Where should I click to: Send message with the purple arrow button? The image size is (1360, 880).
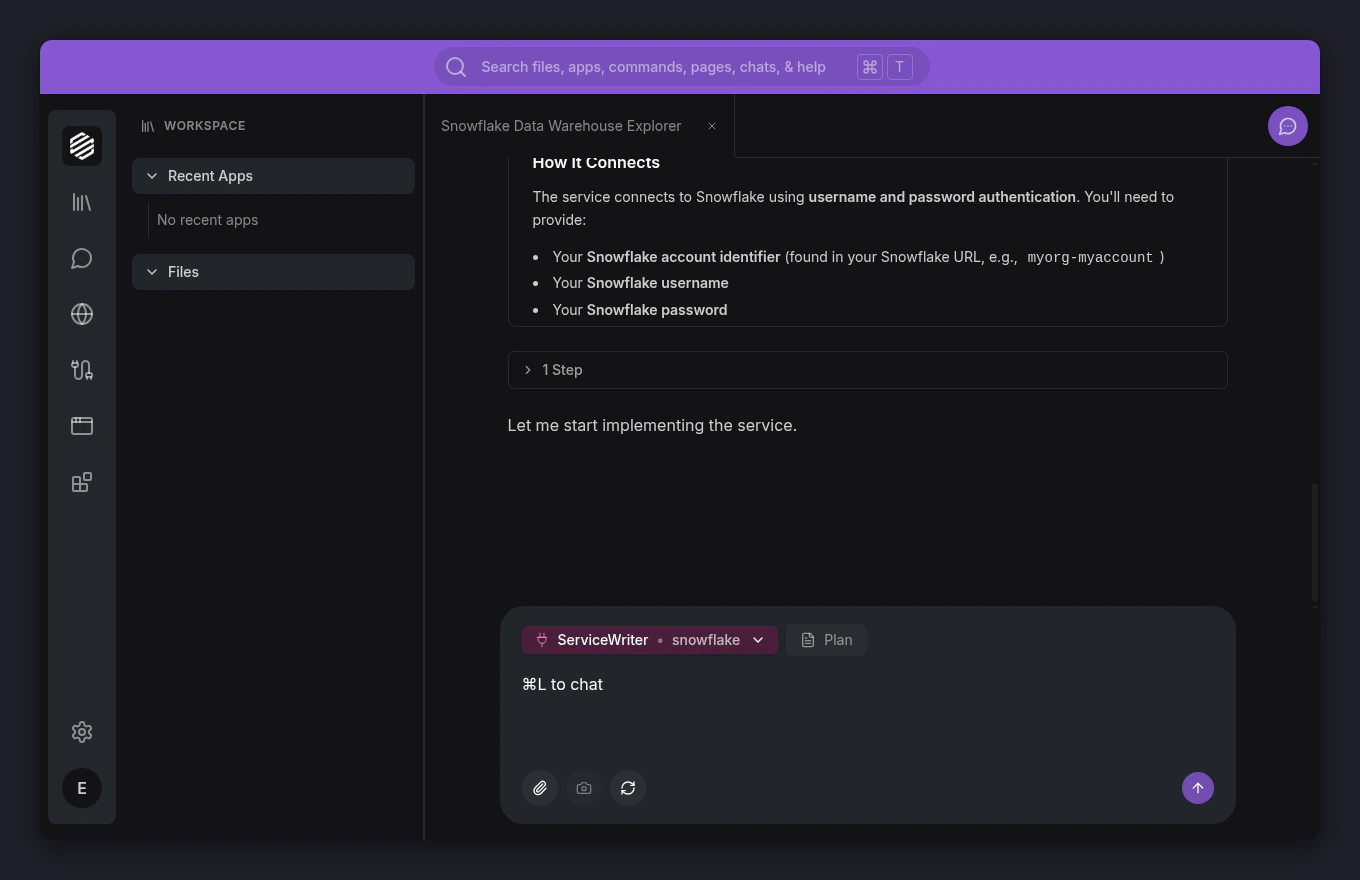click(x=1198, y=788)
